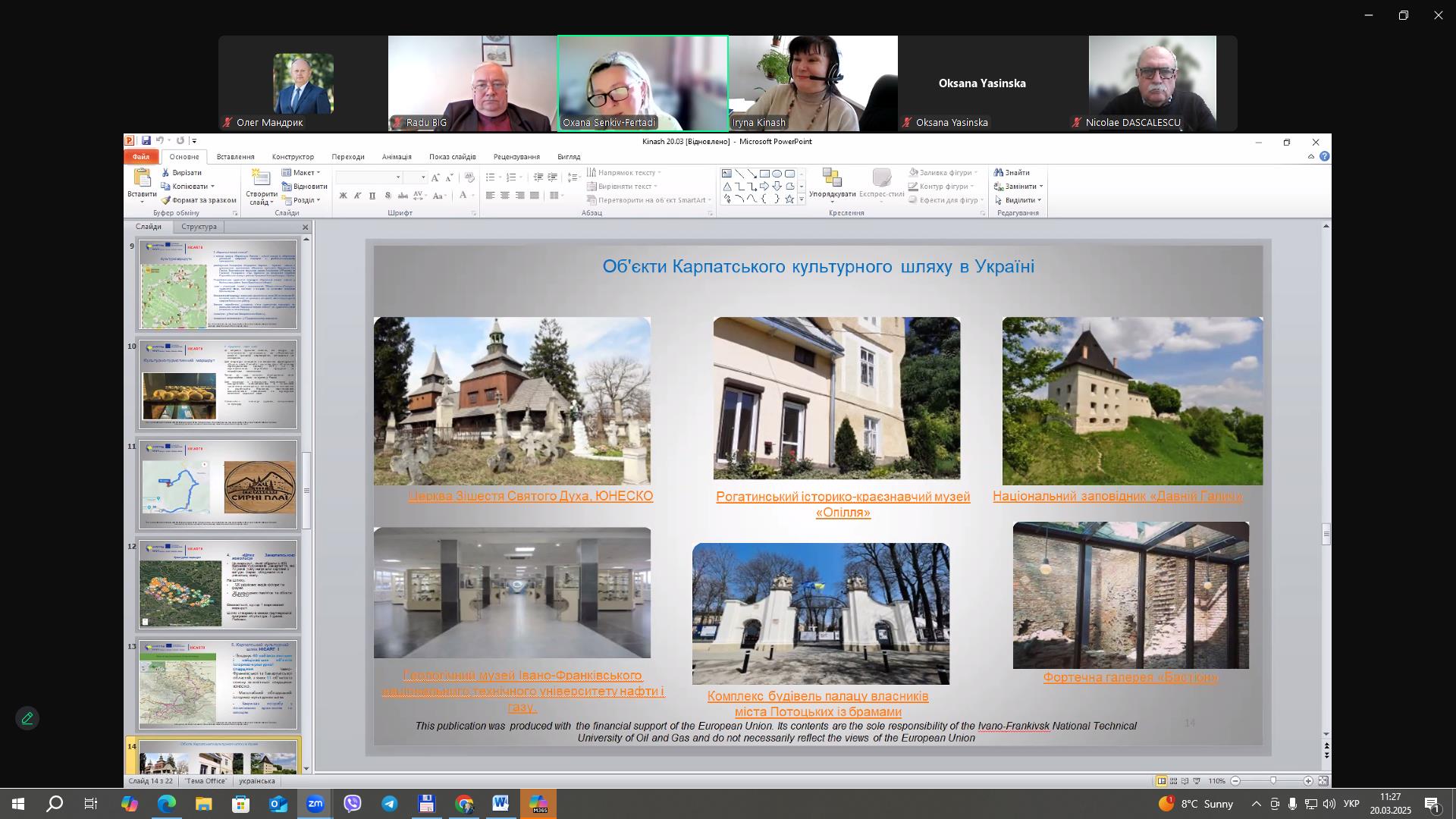Click the Cut (Вирізати) scissors icon
The height and width of the screenshot is (819, 1456).
coord(166,173)
